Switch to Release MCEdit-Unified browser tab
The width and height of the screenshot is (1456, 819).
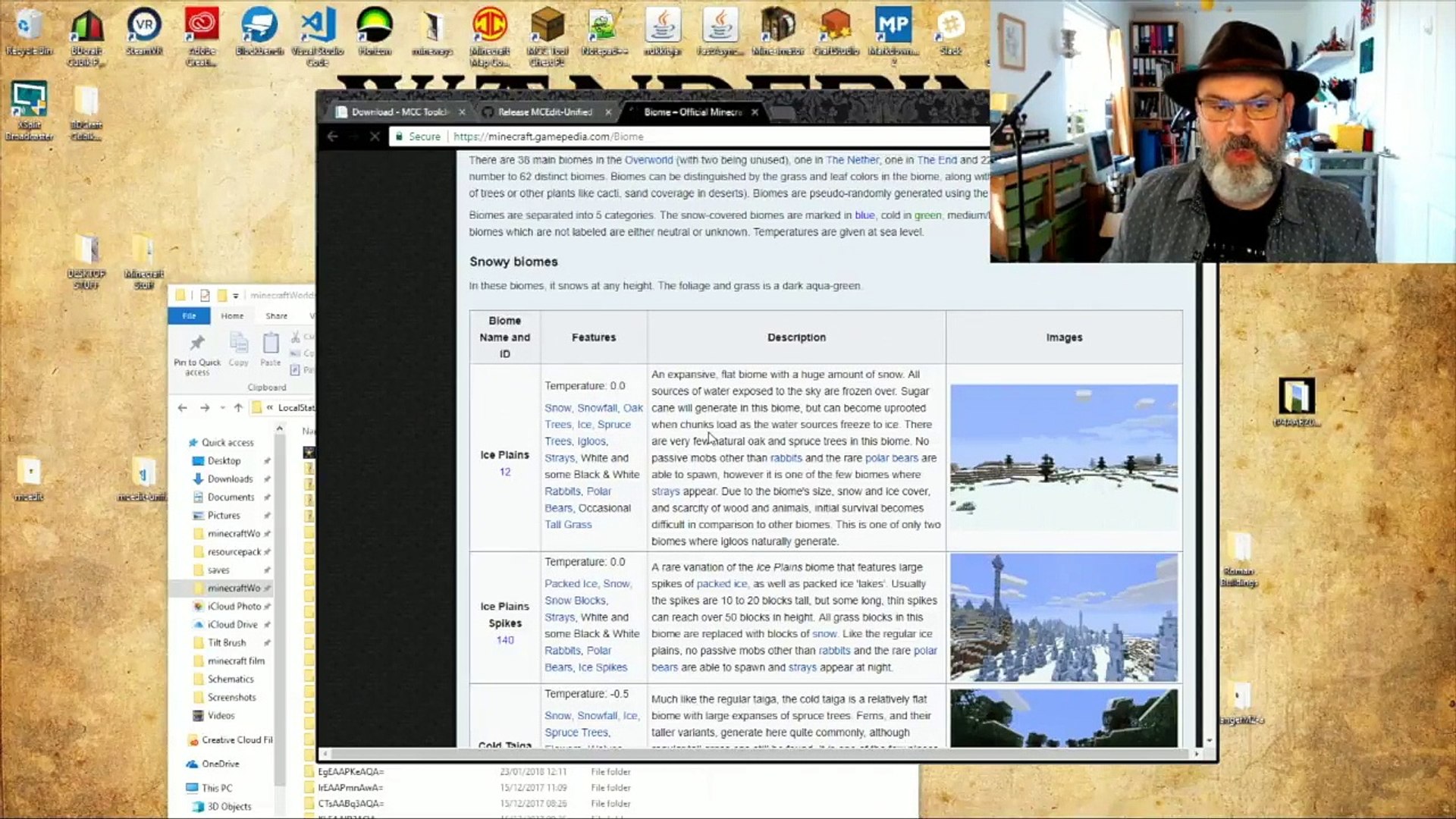544,112
